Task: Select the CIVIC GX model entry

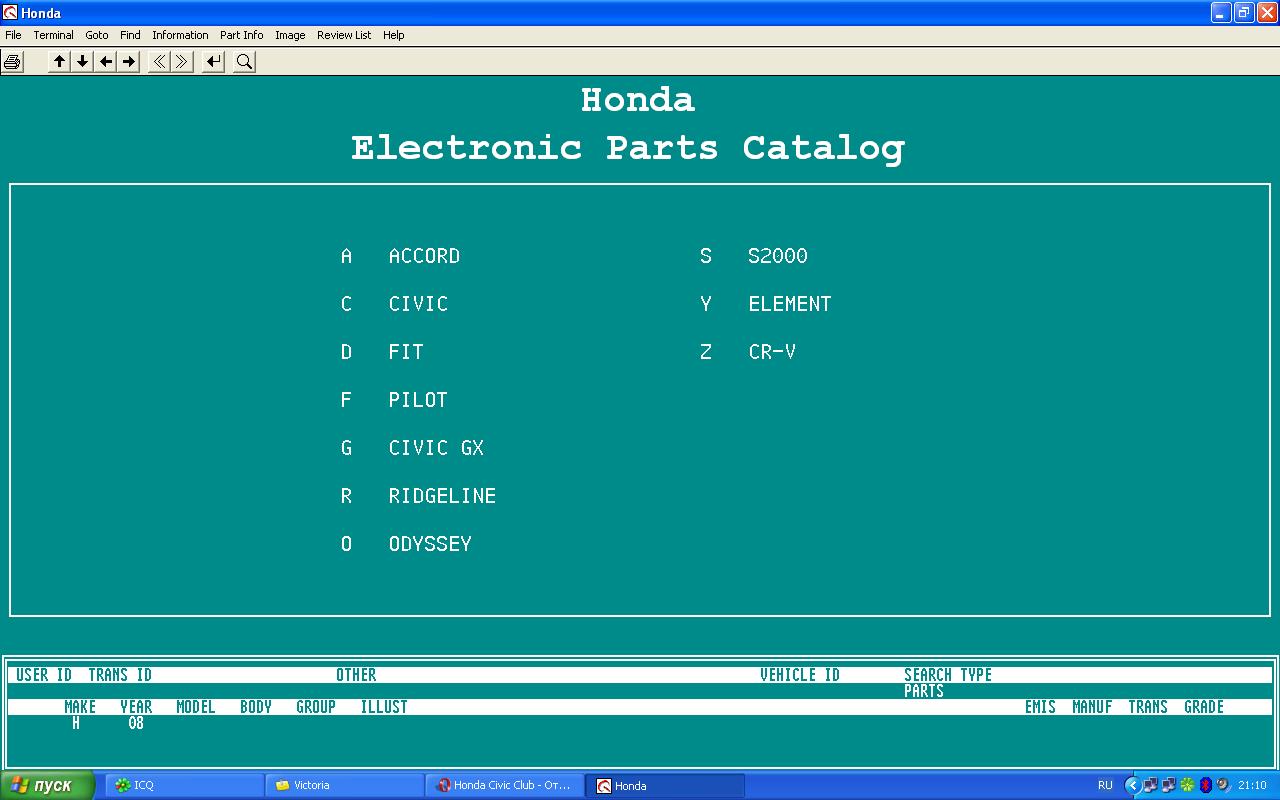Action: [436, 448]
